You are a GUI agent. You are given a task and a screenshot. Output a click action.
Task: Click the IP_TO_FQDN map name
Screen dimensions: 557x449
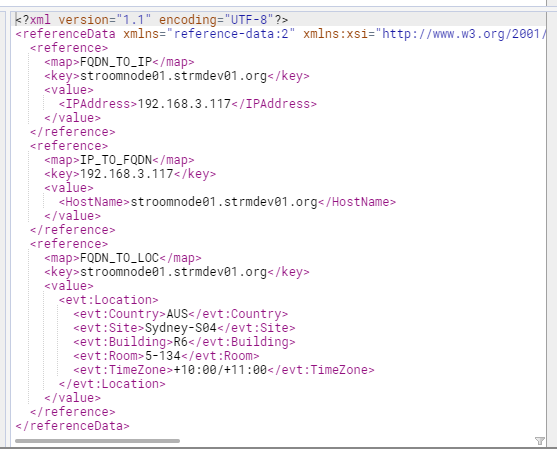(116, 160)
